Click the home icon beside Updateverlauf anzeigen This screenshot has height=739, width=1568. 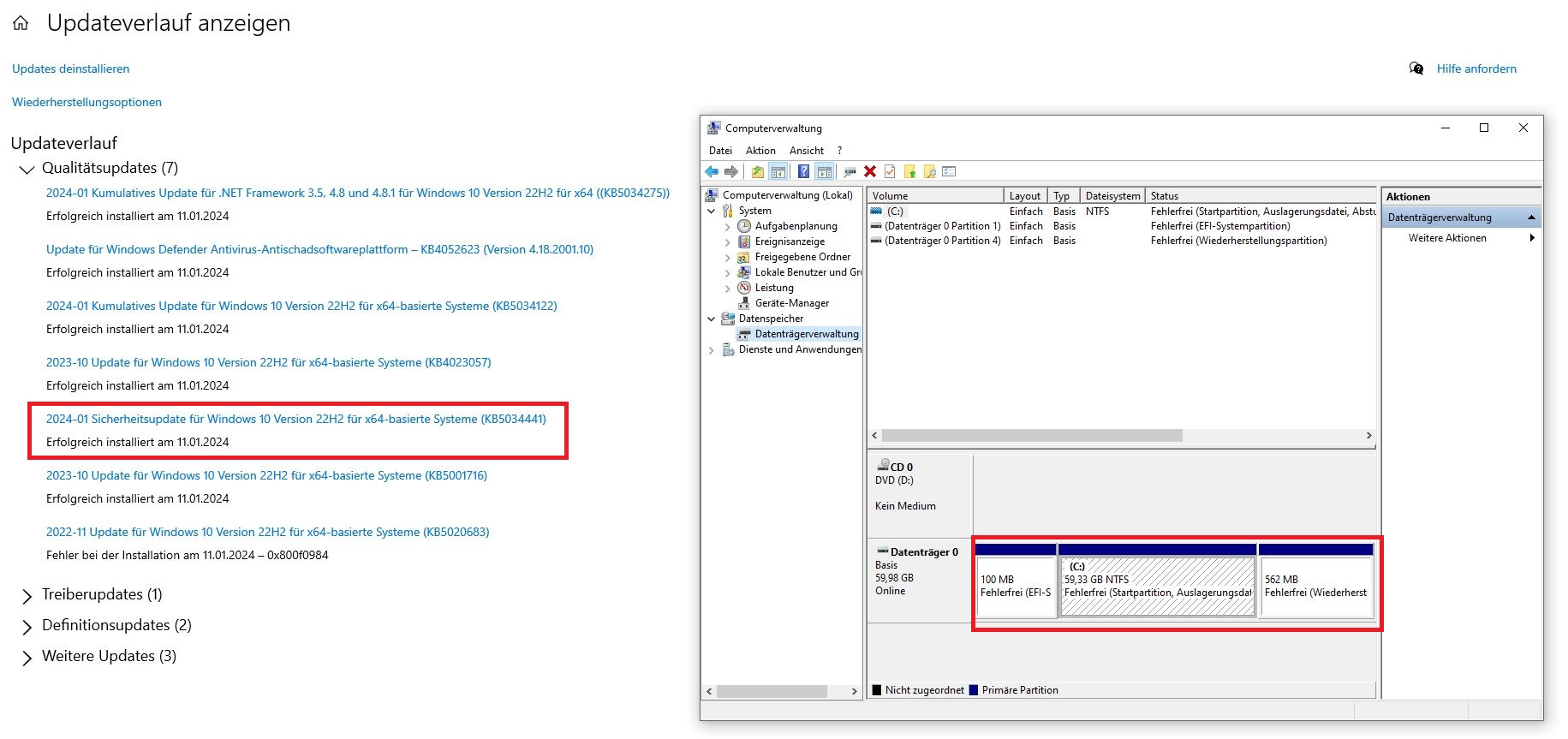pos(21,24)
